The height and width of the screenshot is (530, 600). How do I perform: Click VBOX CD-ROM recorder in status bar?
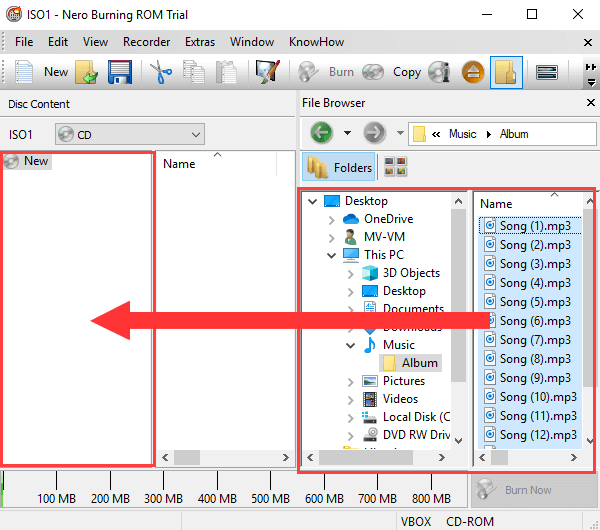coord(447,522)
